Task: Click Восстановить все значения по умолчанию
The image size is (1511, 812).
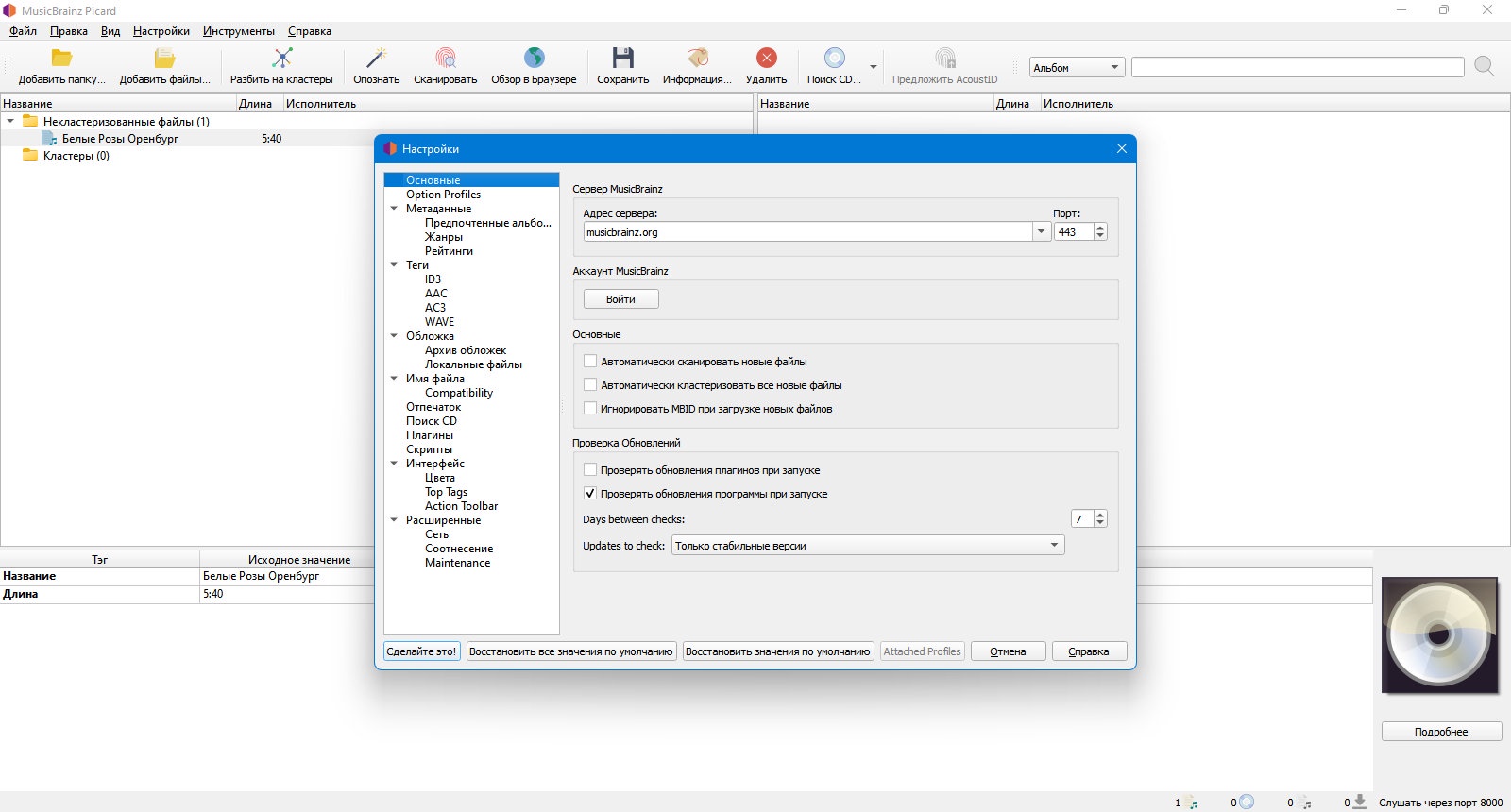Action: coord(571,651)
